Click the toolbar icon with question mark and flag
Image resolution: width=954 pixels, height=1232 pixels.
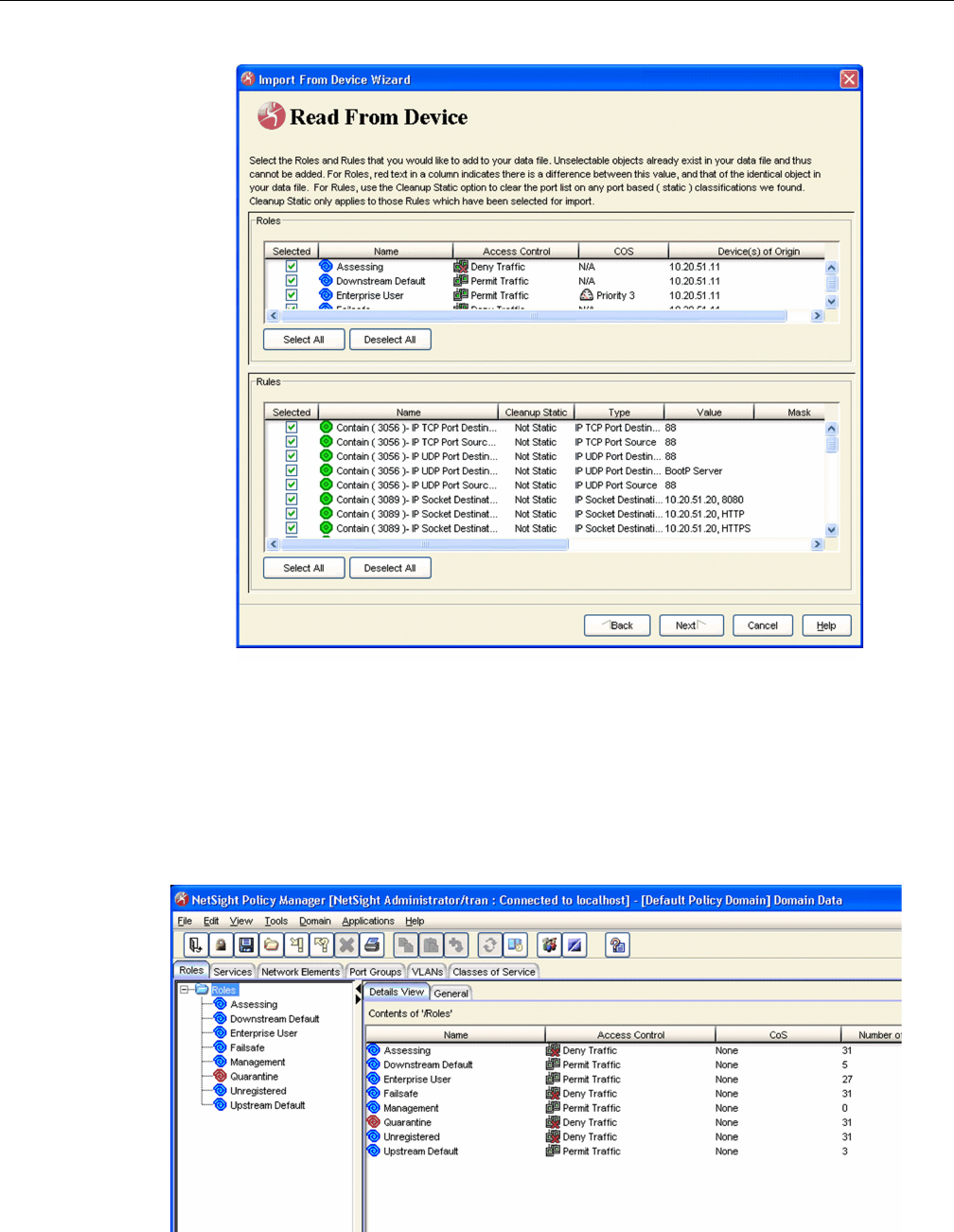point(322,945)
